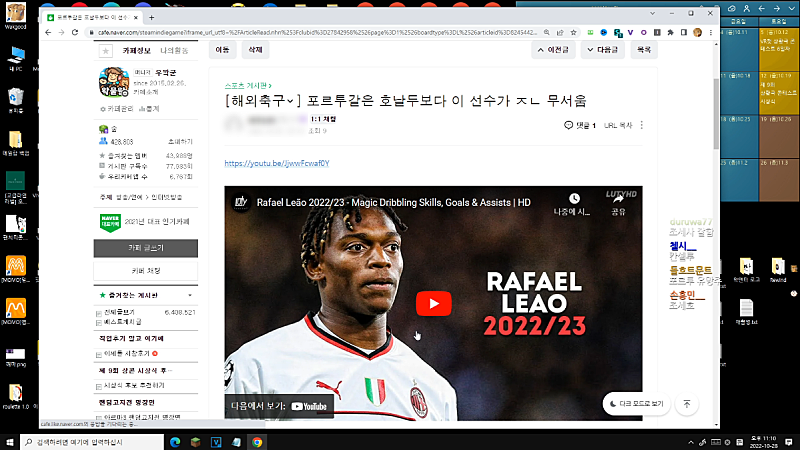Click 초대하기 invite link
Image resolution: width=800 pixels, height=450 pixels.
click(x=180, y=142)
